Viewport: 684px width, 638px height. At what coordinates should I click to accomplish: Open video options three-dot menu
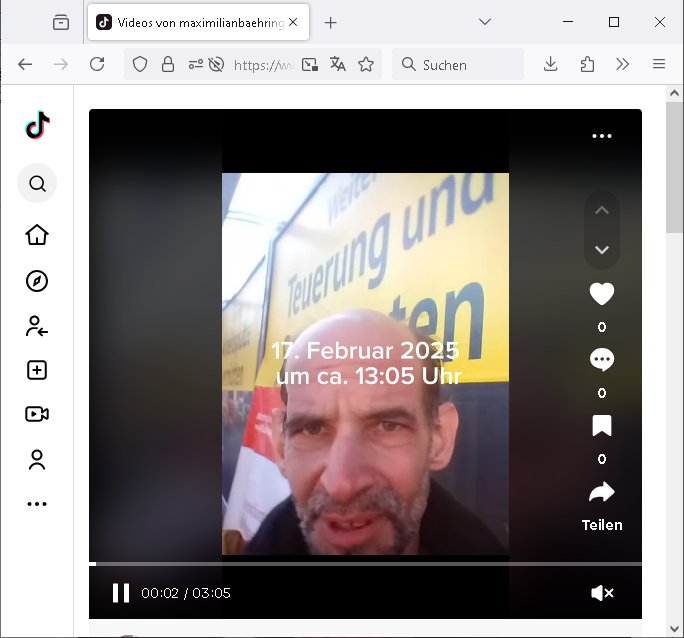click(x=601, y=136)
